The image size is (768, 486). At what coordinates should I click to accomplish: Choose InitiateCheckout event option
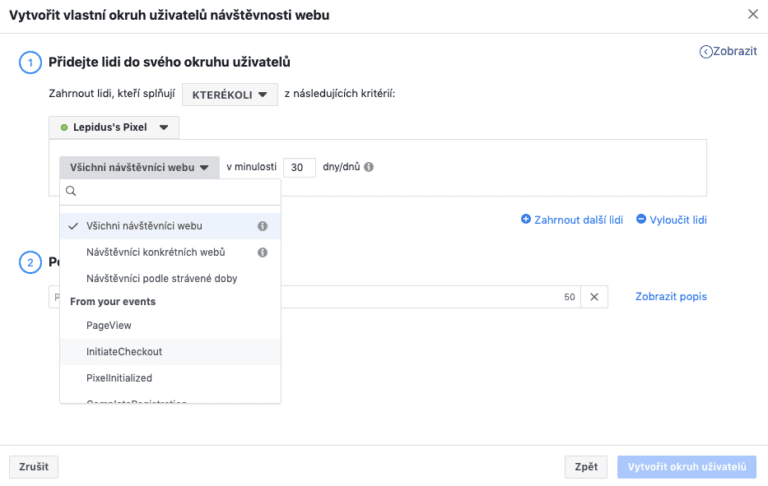point(124,351)
